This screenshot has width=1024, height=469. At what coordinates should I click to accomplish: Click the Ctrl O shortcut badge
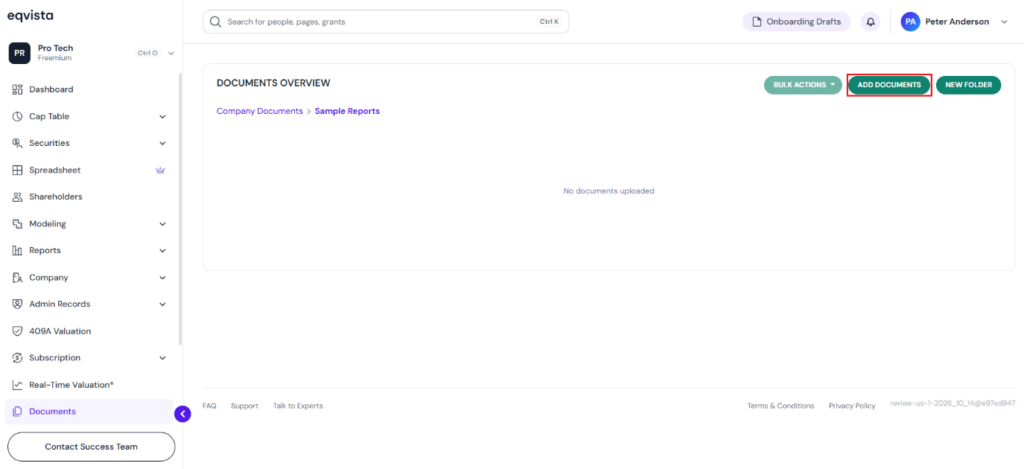[x=148, y=53]
